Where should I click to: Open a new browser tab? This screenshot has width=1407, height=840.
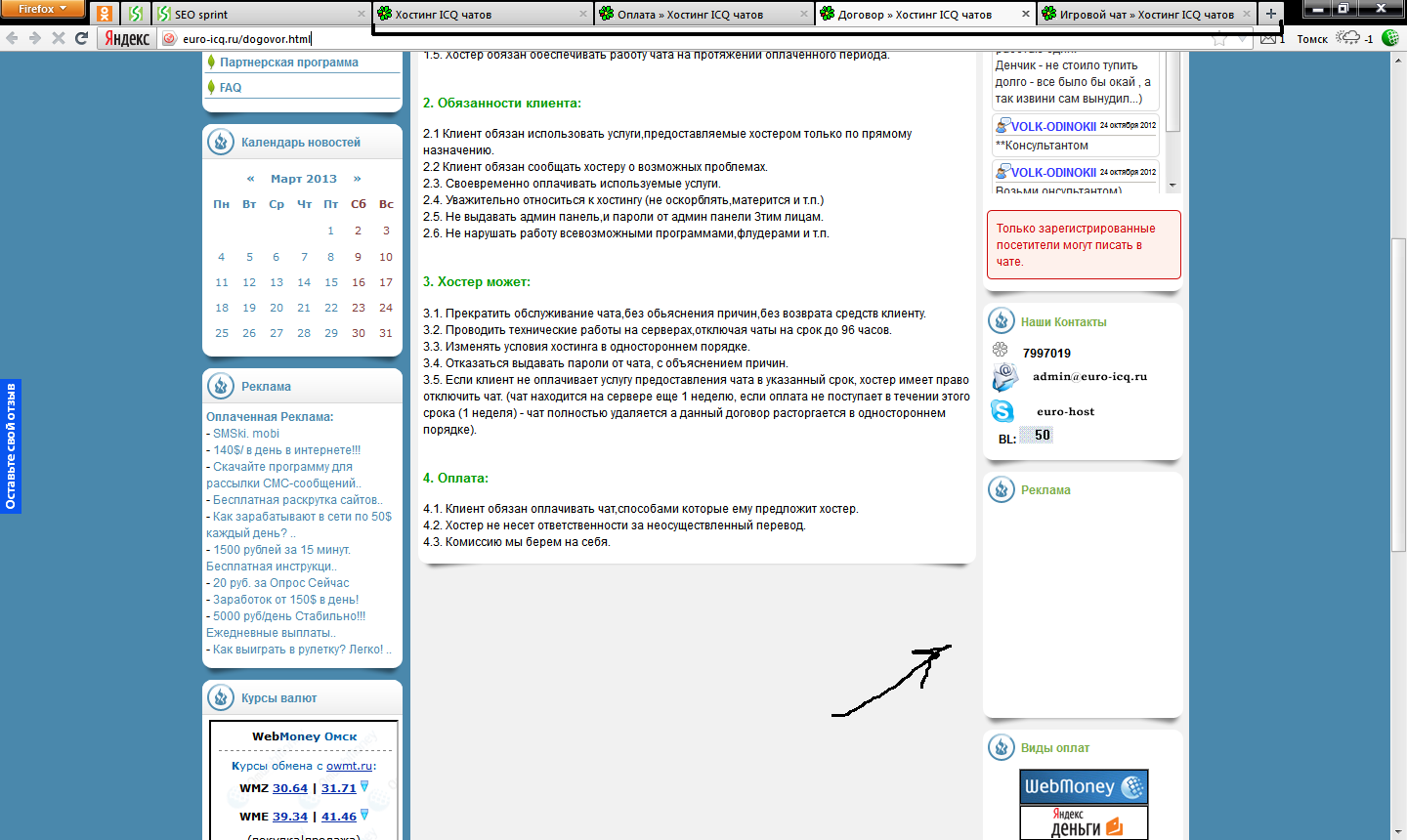(1270, 14)
